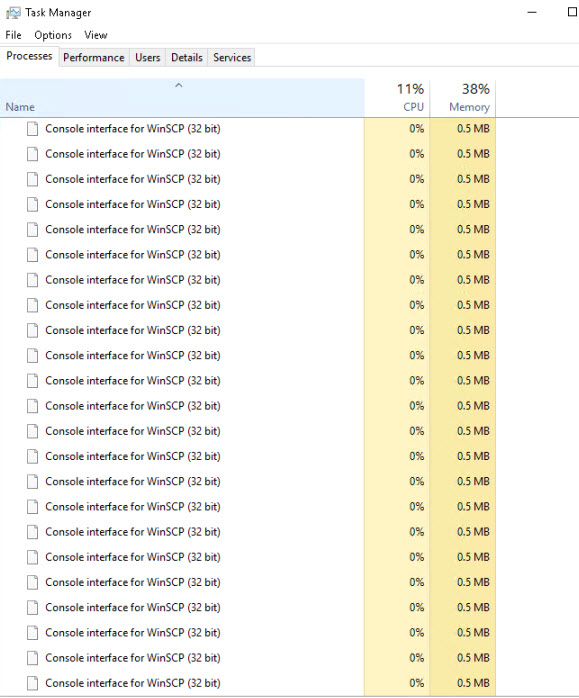Minimize the Task Manager window
579x698 pixels.
coord(532,12)
